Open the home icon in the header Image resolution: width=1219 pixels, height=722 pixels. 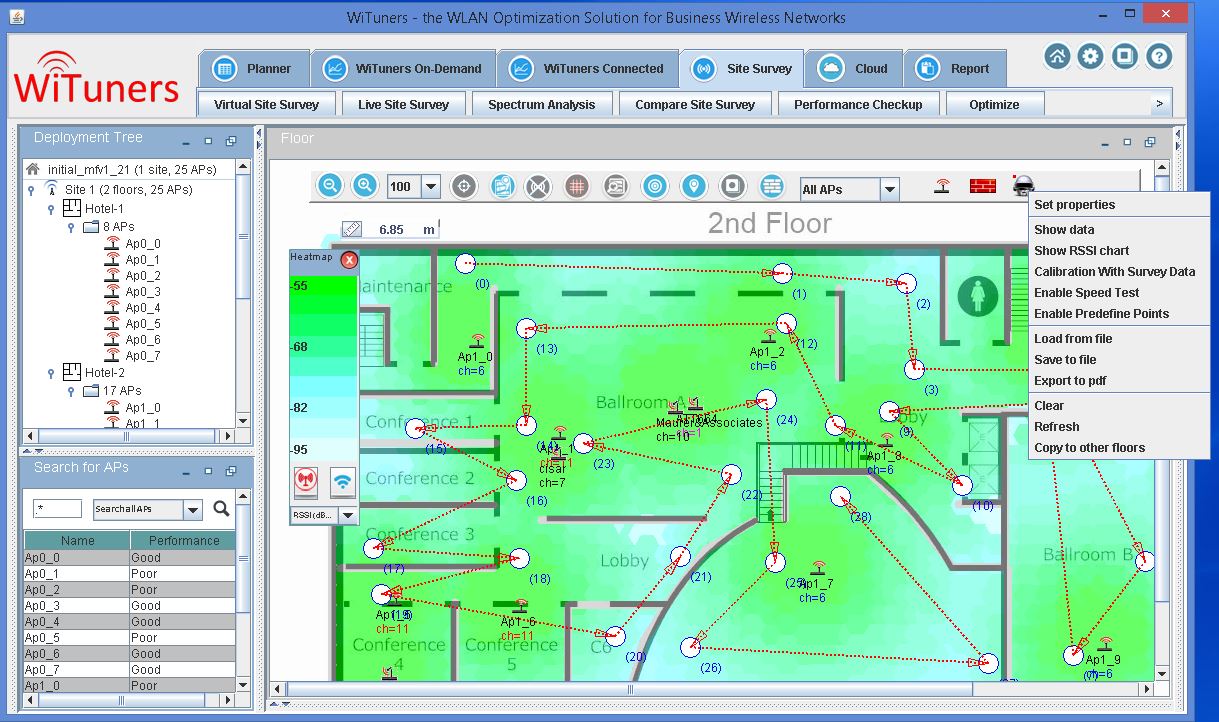click(x=1057, y=56)
